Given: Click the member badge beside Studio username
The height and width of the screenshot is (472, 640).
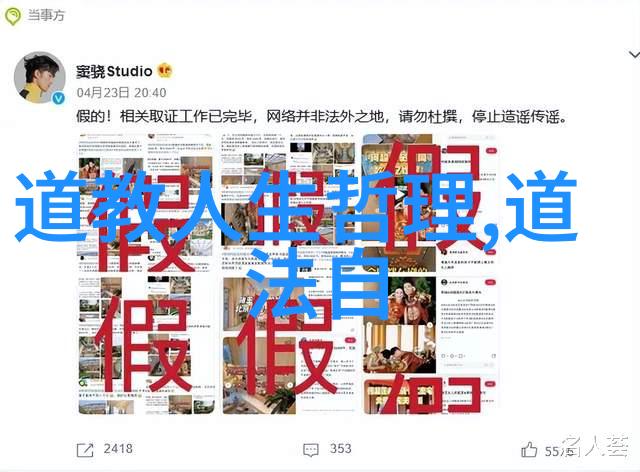Looking at the screenshot, I should click(165, 71).
